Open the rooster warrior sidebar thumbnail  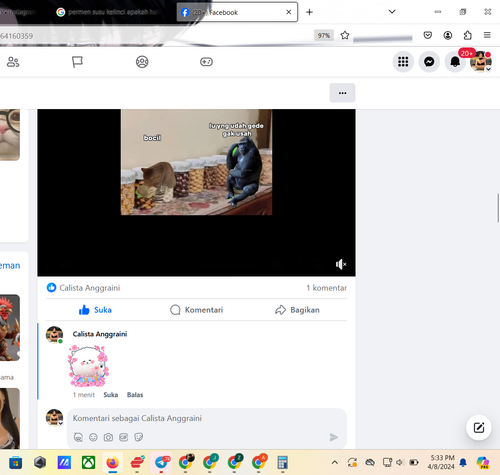pos(10,327)
